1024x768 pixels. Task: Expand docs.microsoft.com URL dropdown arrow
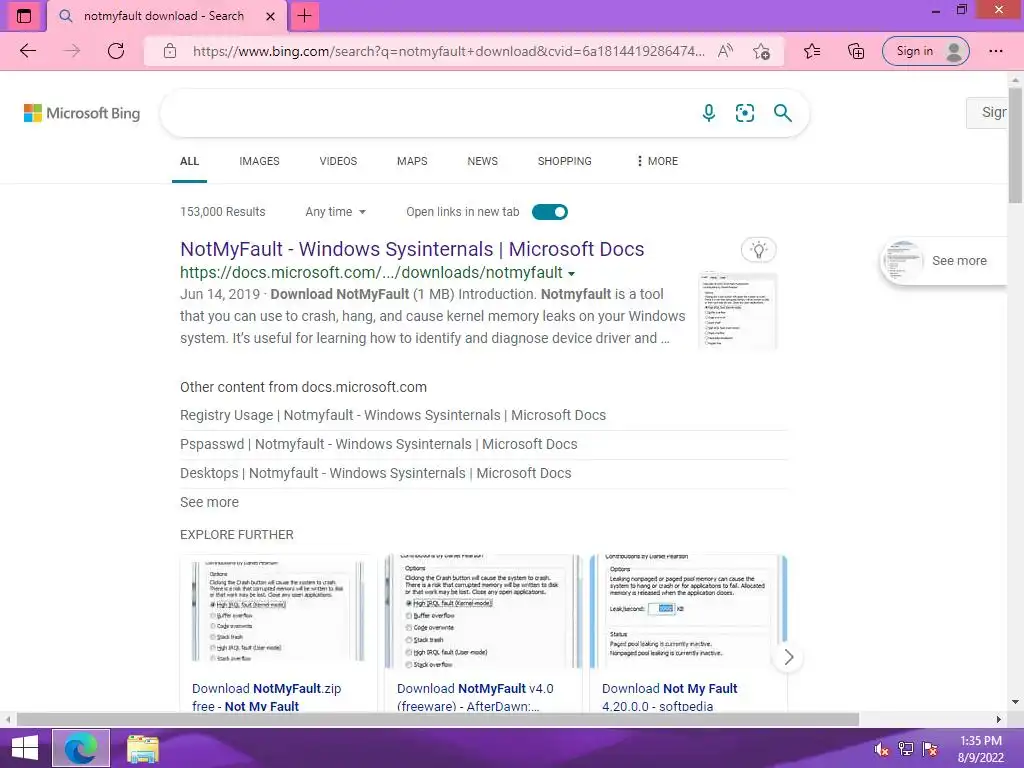click(x=571, y=274)
